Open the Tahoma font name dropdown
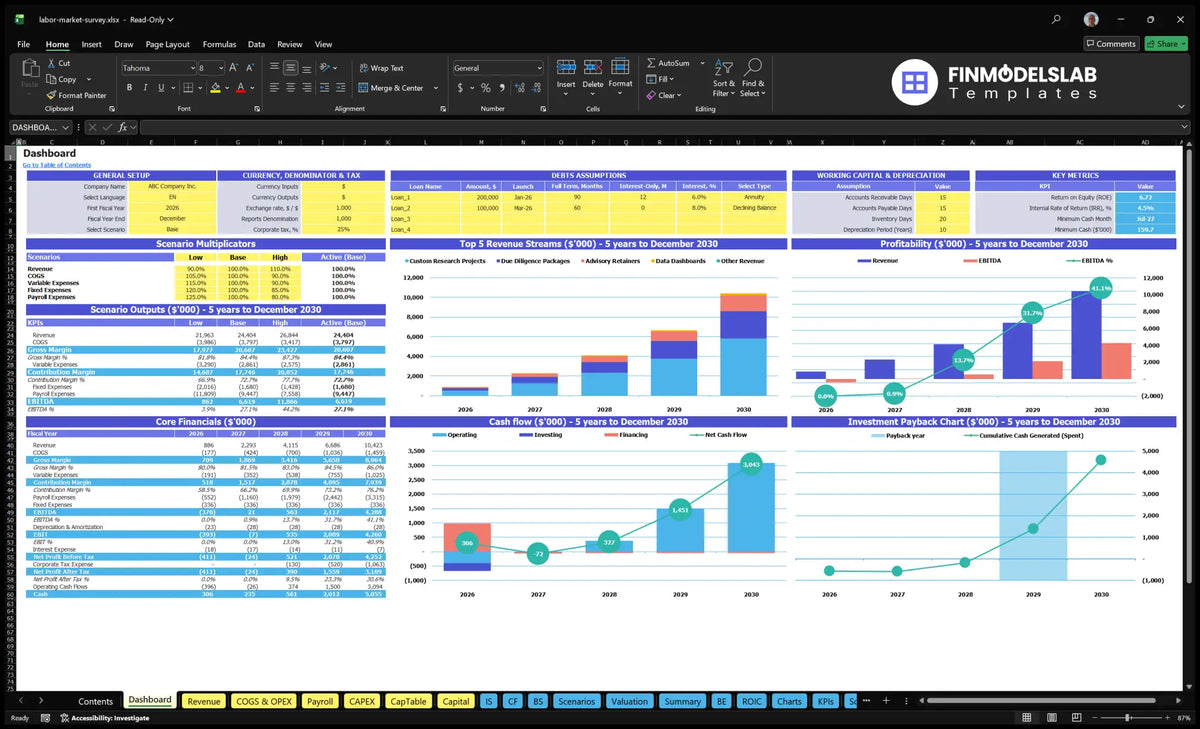This screenshot has width=1200, height=729. point(191,68)
